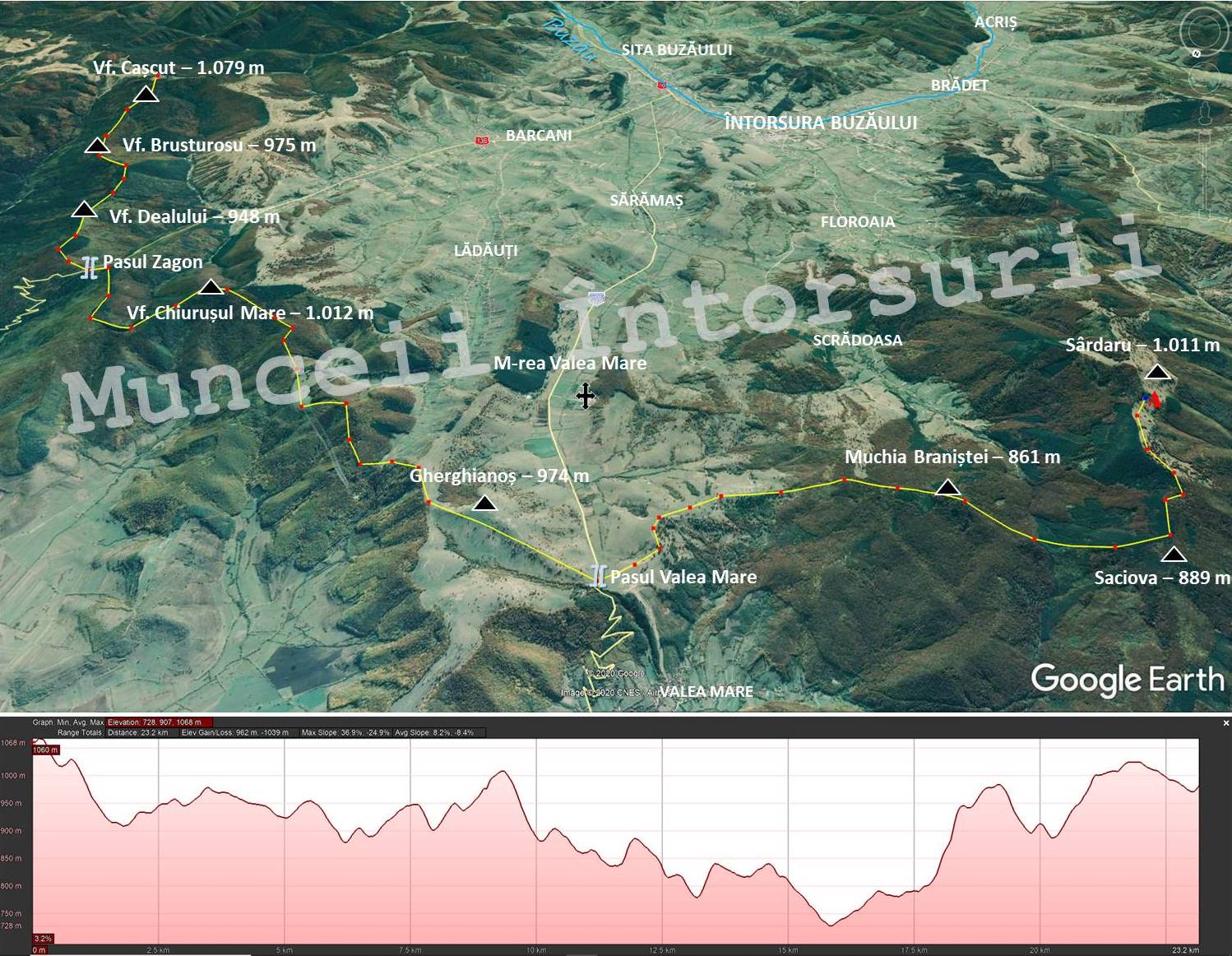Select the Vf. Brusturosu summit triangle marker
This screenshot has width=1232, height=956.
[97, 146]
